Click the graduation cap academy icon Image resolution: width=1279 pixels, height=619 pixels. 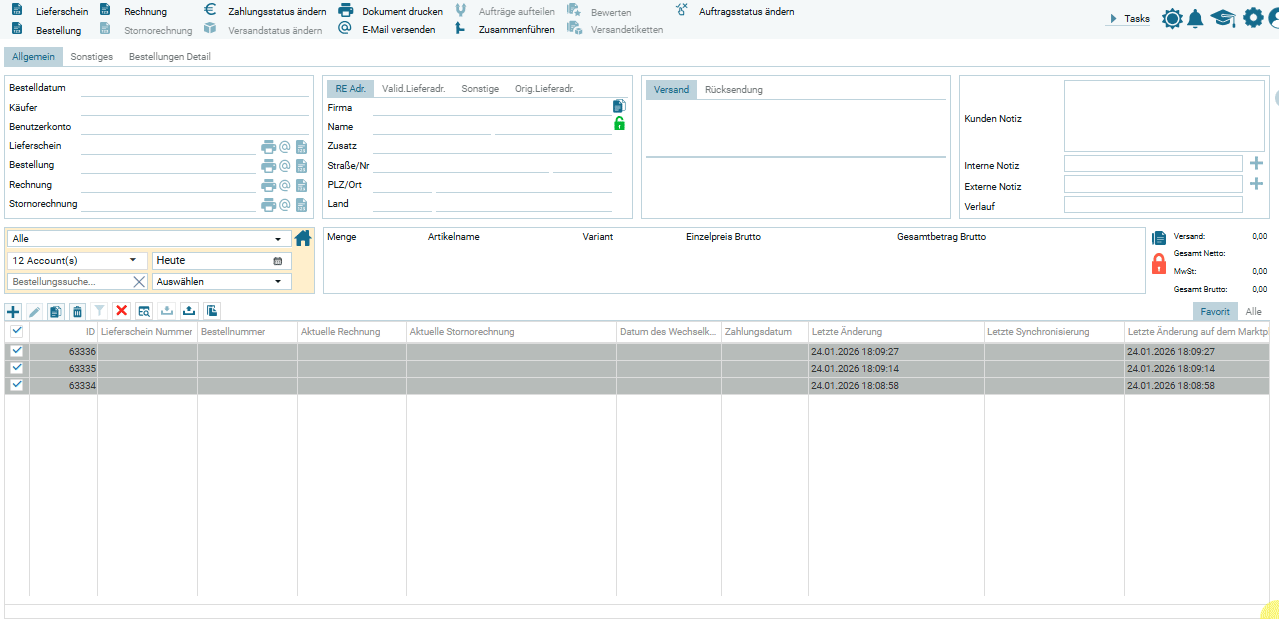pos(1223,18)
